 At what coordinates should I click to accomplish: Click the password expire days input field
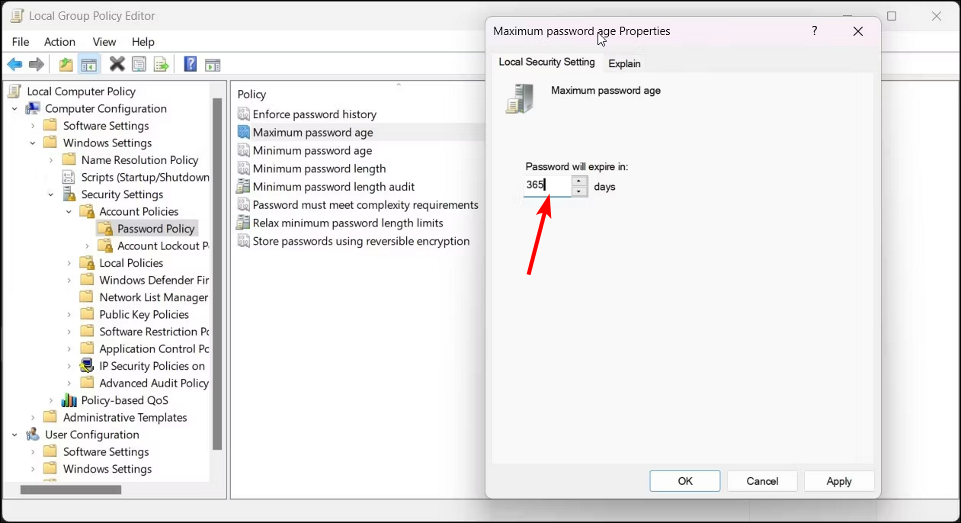[x=547, y=185]
